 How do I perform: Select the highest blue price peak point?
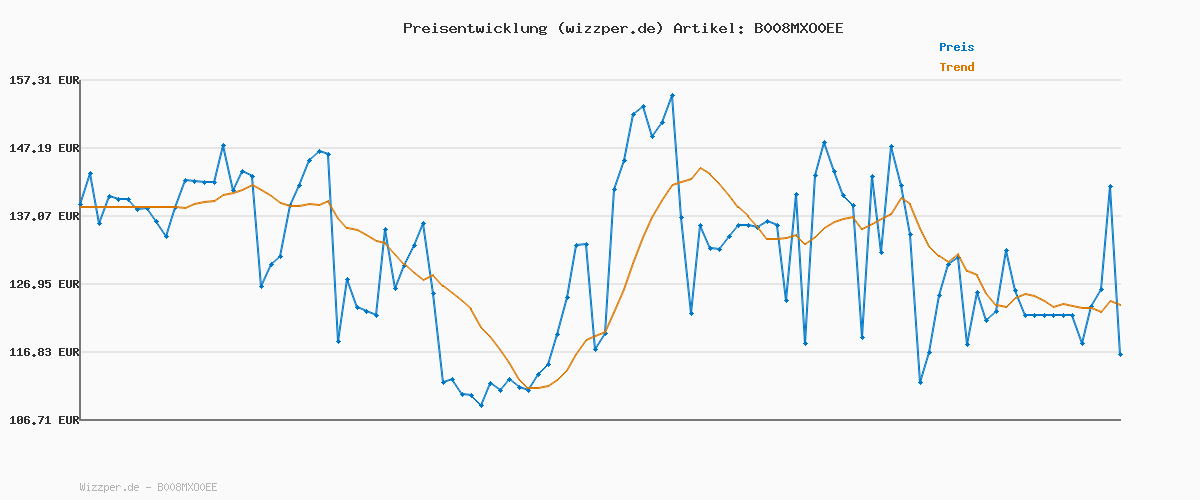(672, 96)
